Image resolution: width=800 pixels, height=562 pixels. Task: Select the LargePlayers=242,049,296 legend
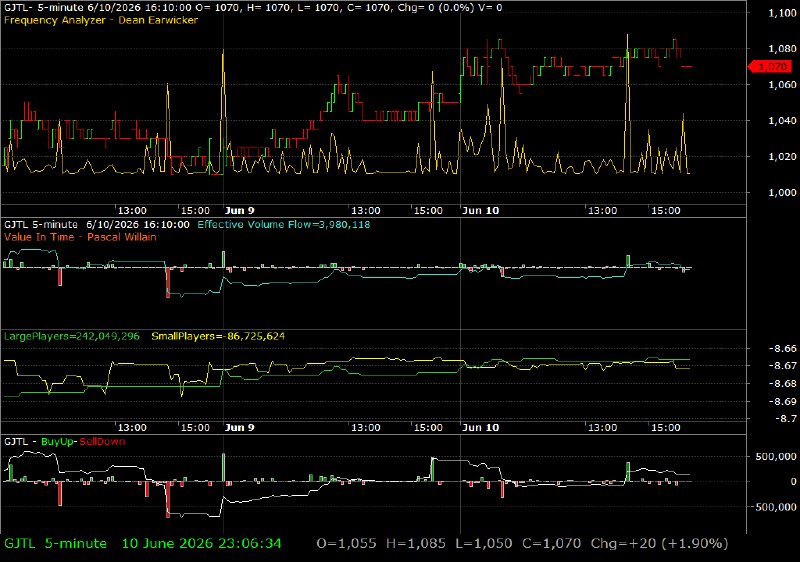pyautogui.click(x=71, y=337)
